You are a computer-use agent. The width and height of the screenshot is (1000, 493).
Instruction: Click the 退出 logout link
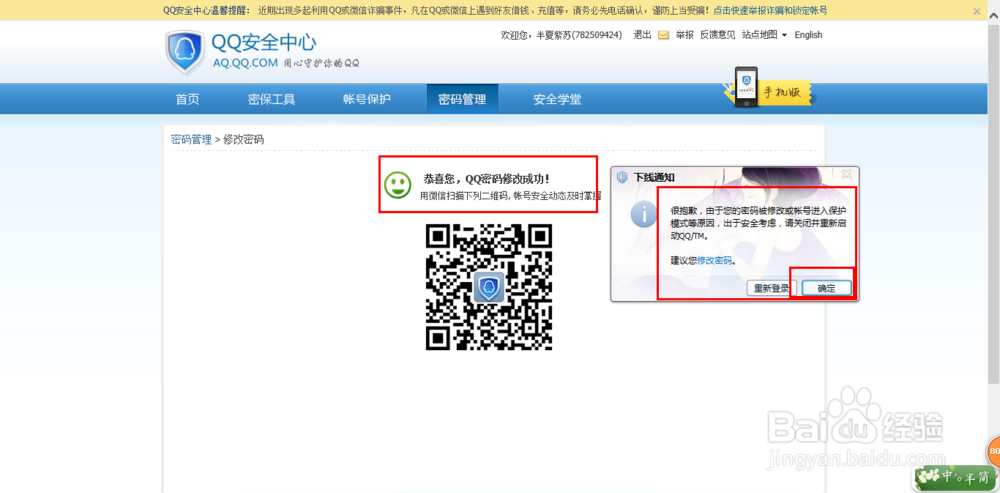coord(642,35)
